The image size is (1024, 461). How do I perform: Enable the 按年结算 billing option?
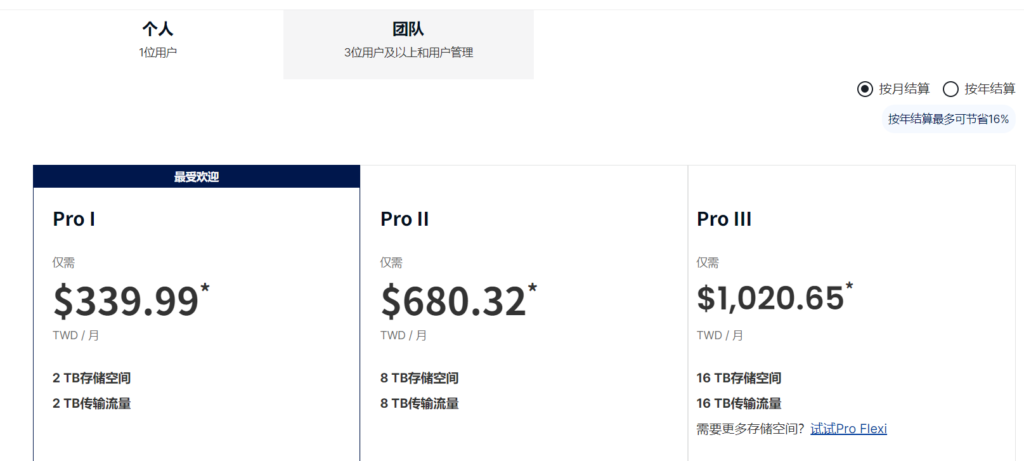pyautogui.click(x=951, y=89)
